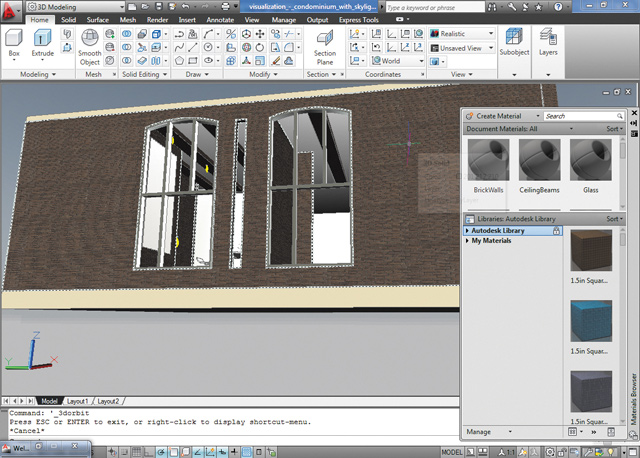Select the Glass material swatch
This screenshot has height=458, width=640.
590,160
